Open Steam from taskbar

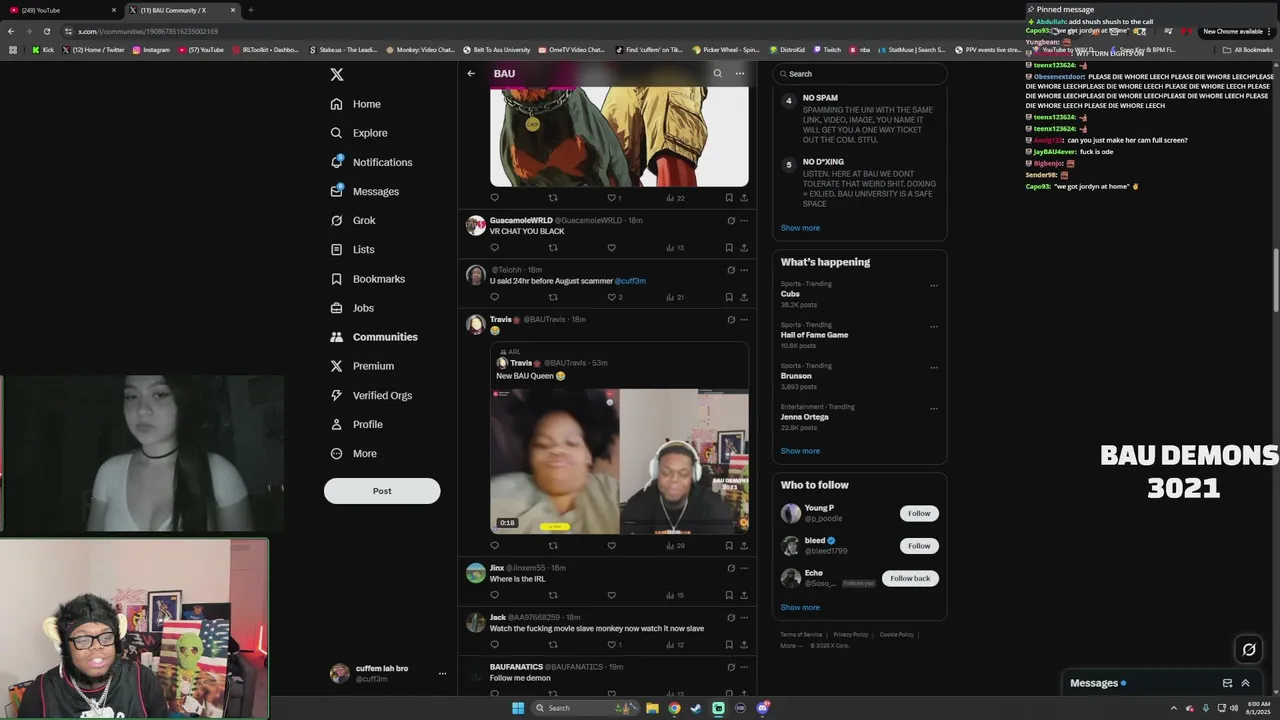696,708
